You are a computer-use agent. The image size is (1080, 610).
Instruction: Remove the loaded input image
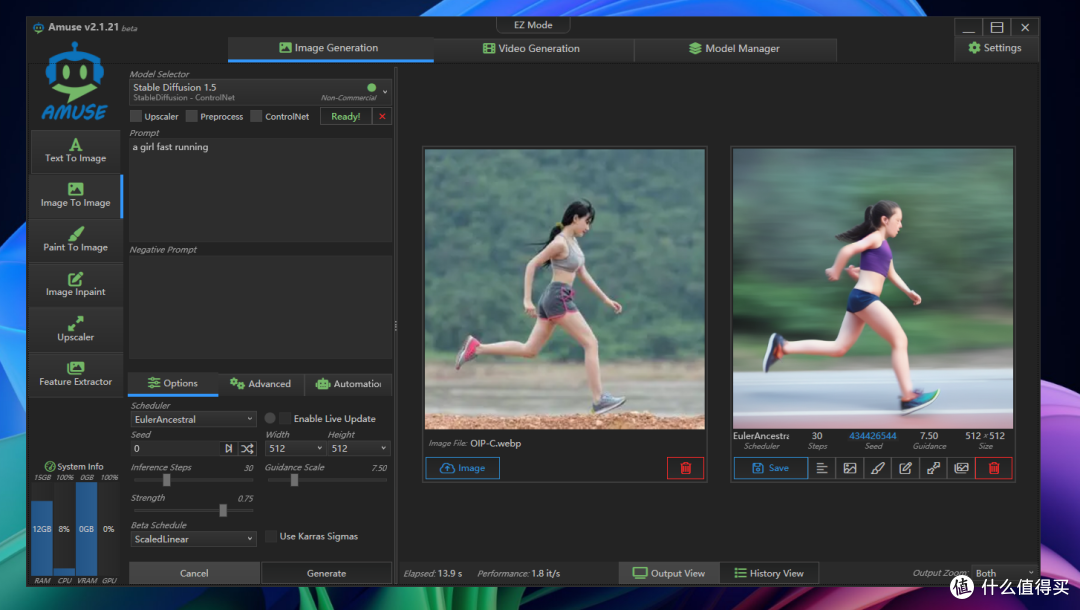(685, 468)
